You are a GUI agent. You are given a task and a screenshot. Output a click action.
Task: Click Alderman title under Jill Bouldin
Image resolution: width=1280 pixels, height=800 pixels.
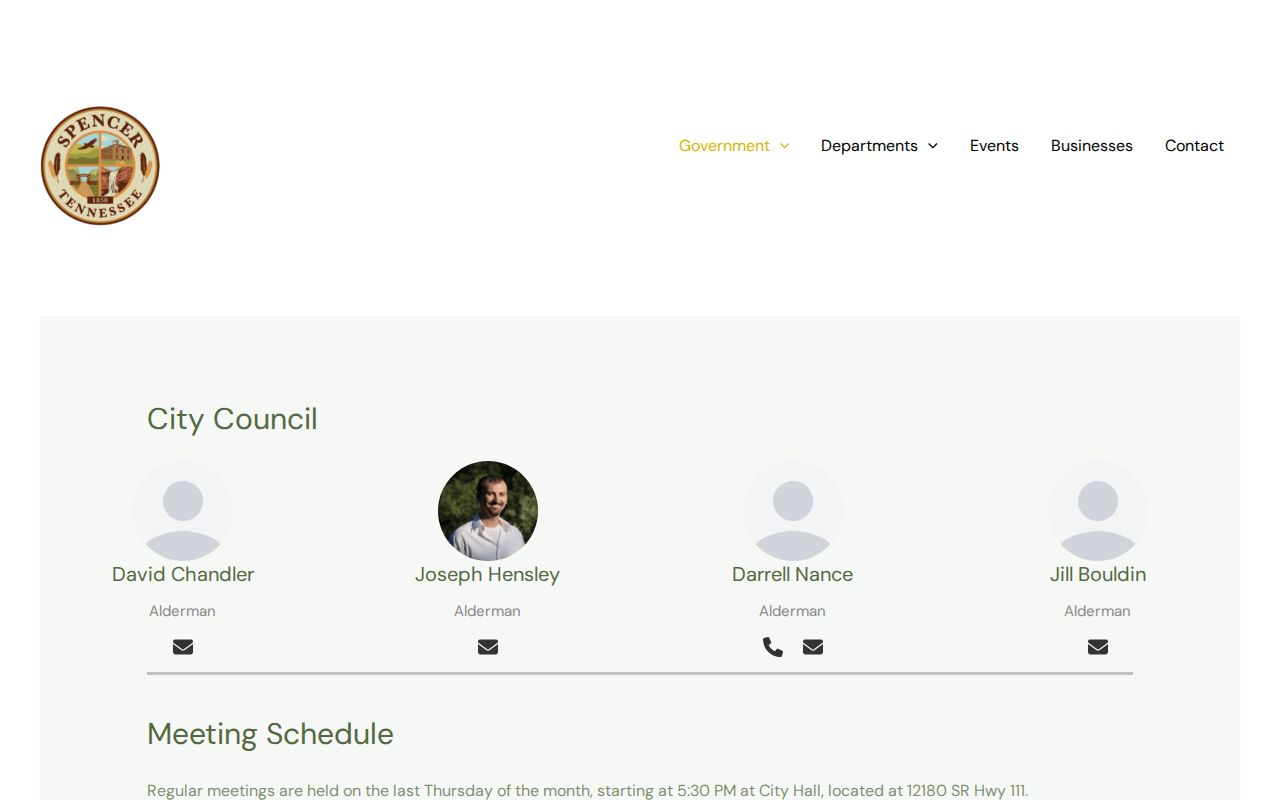(1098, 611)
